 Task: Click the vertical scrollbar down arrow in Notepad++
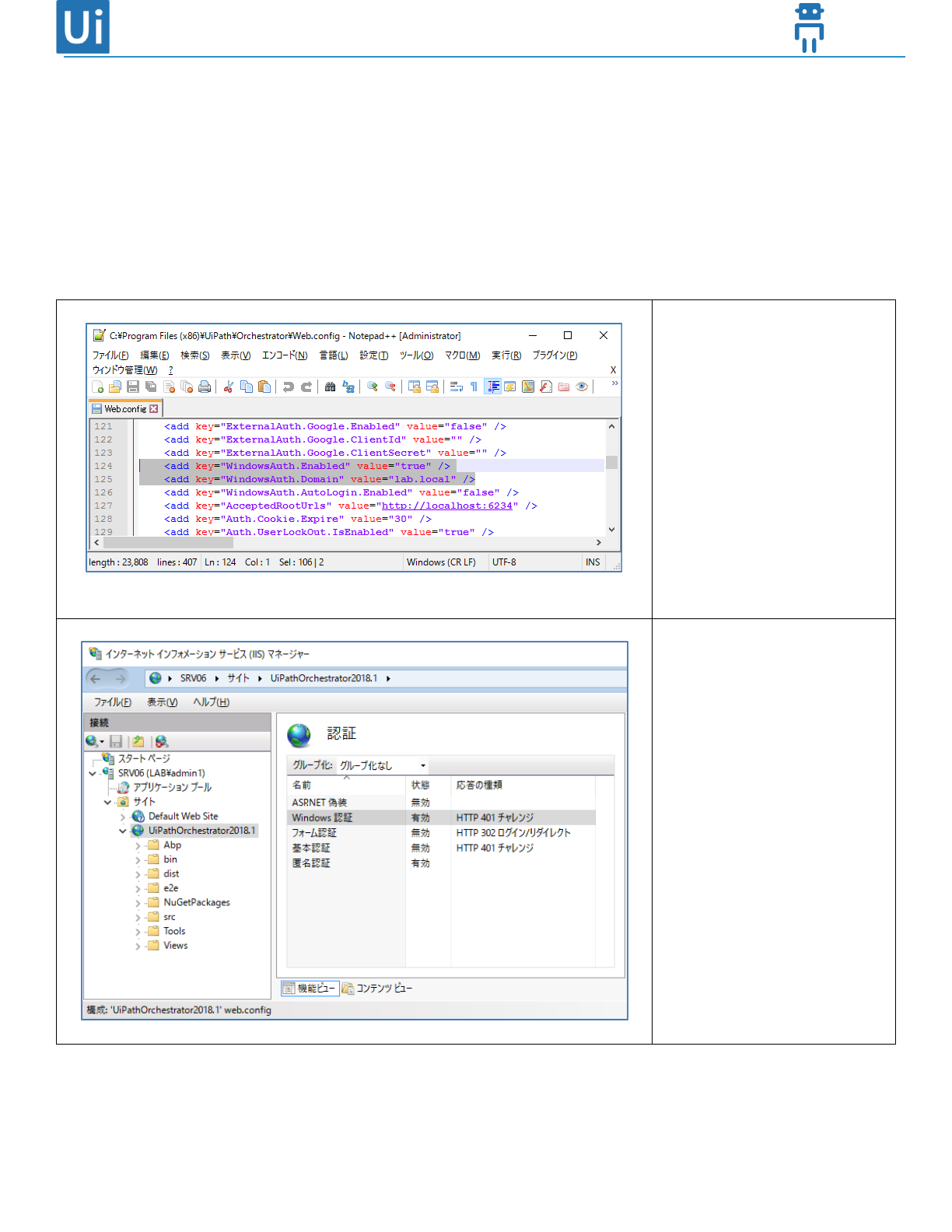(x=611, y=530)
